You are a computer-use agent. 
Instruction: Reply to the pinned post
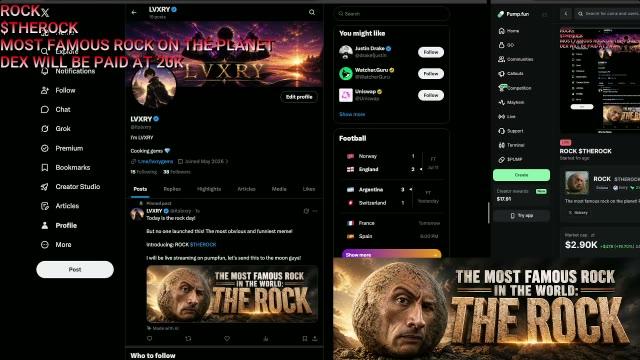click(x=149, y=339)
